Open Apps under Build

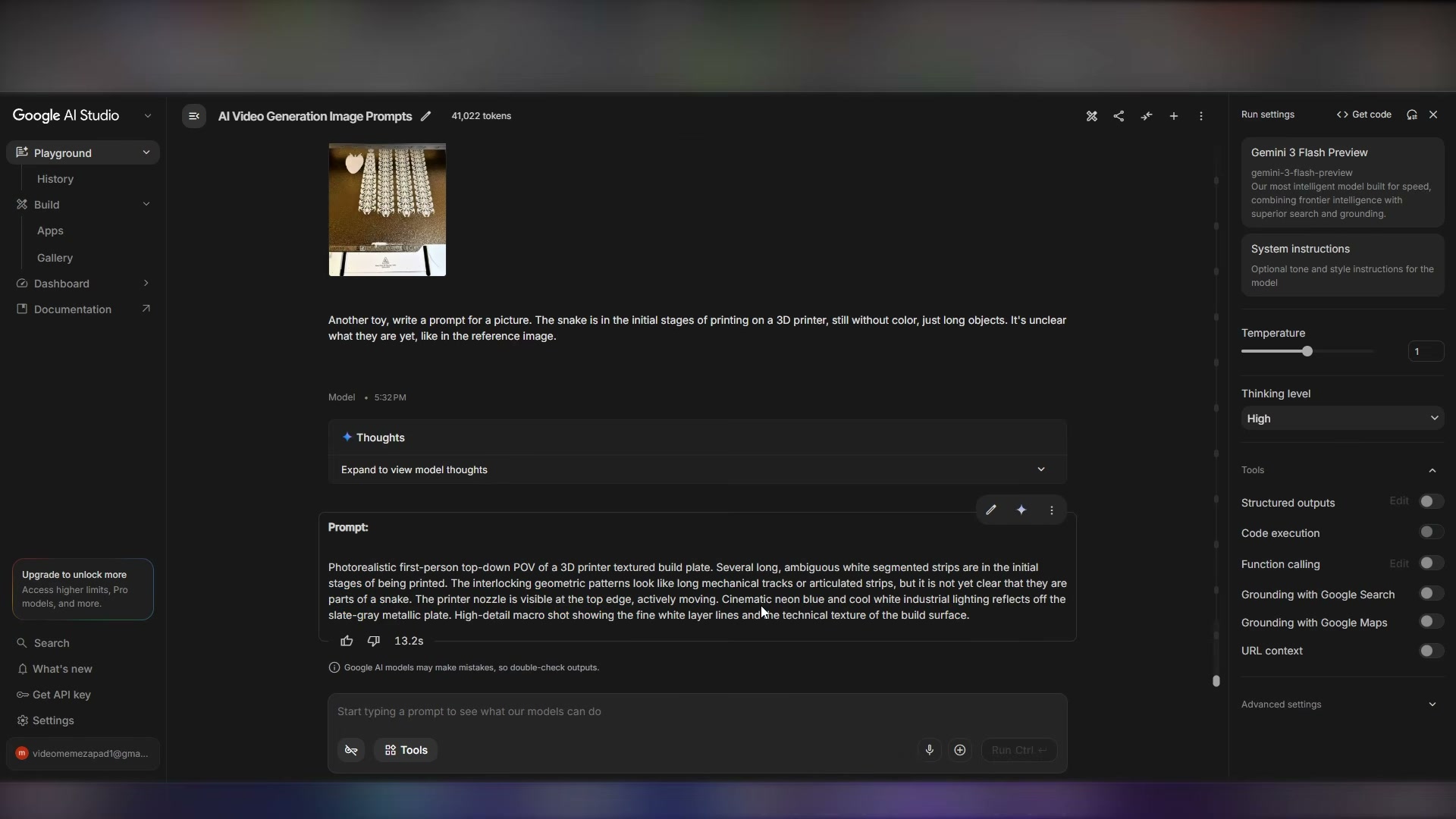[x=50, y=231]
